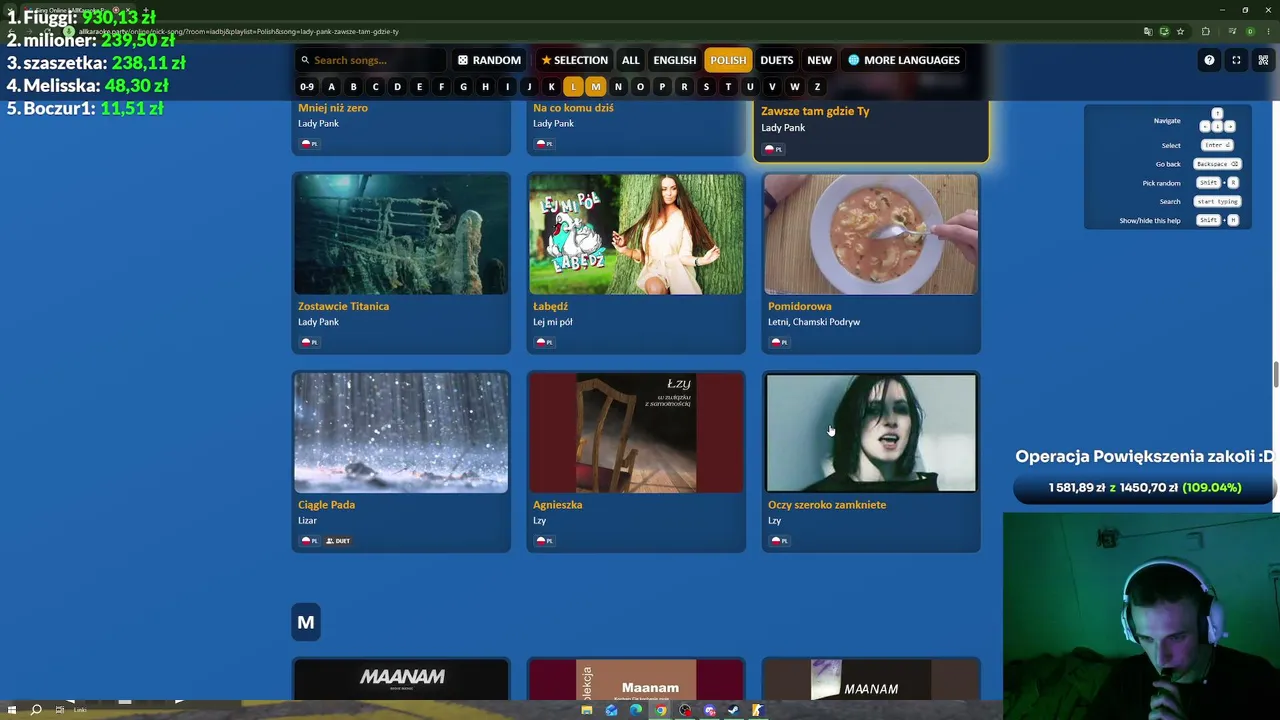The image size is (1280, 720).
Task: Jump to letter F artists
Action: click(441, 87)
